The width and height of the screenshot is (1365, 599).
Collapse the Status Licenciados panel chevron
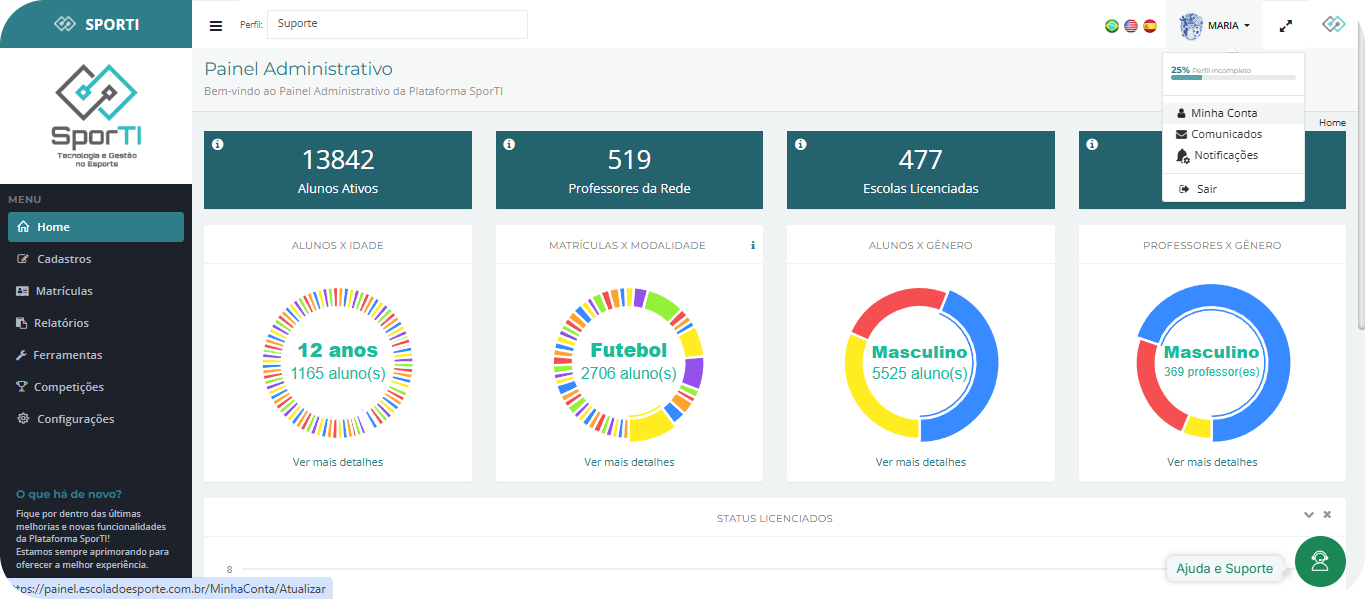pyautogui.click(x=1309, y=515)
